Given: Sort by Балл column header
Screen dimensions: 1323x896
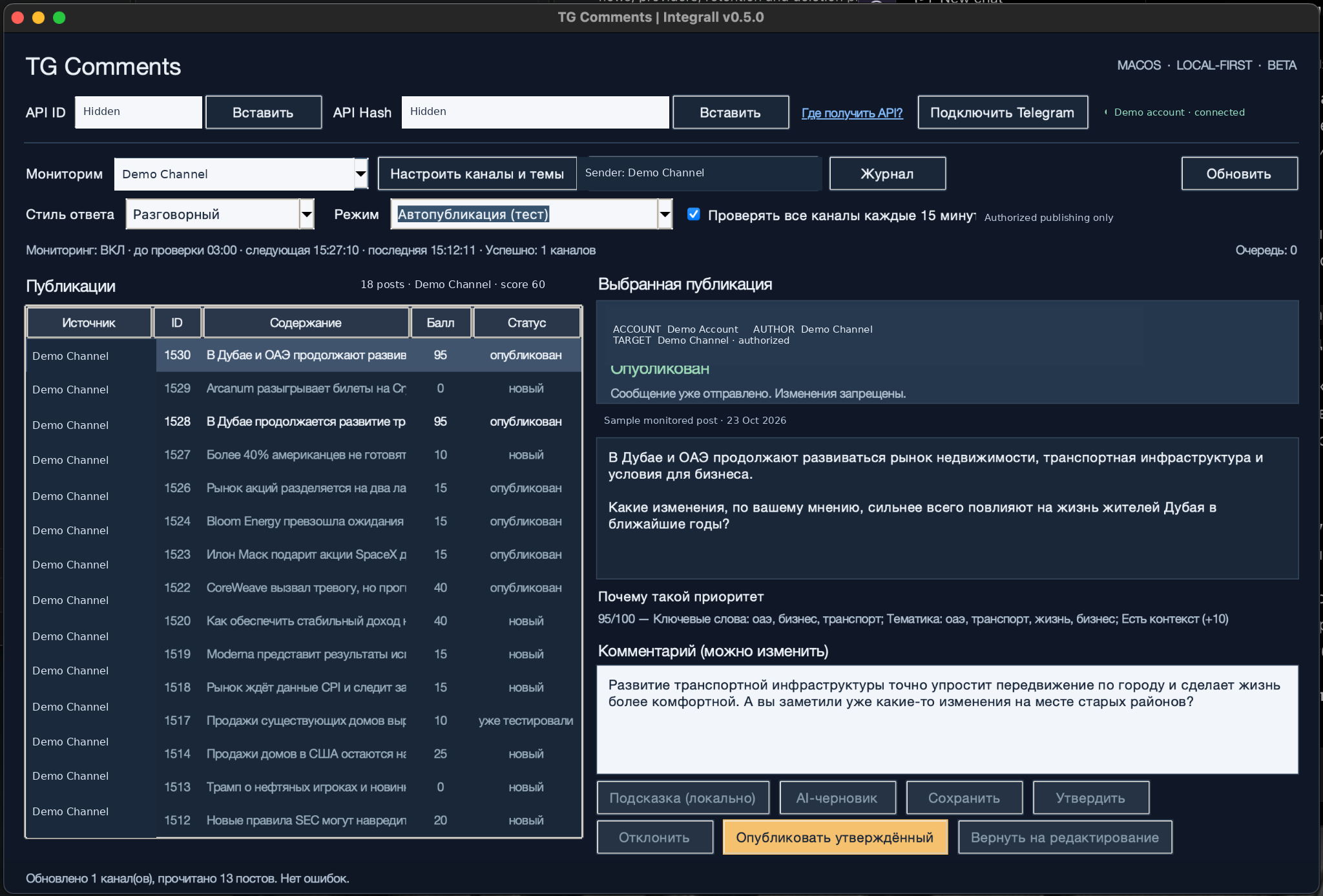Looking at the screenshot, I should [x=441, y=322].
